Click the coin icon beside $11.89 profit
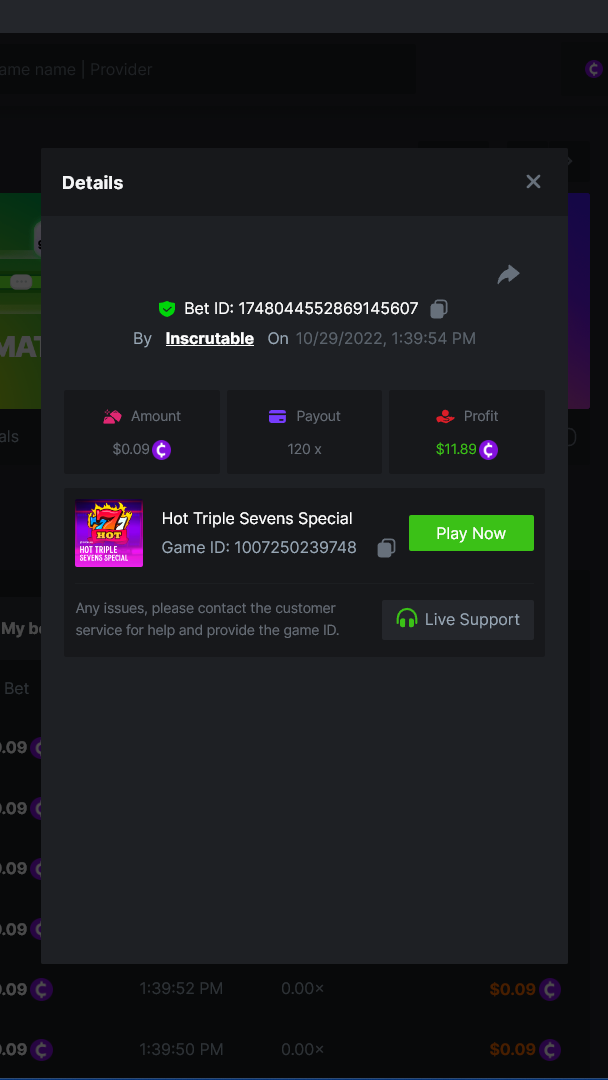 tap(488, 450)
